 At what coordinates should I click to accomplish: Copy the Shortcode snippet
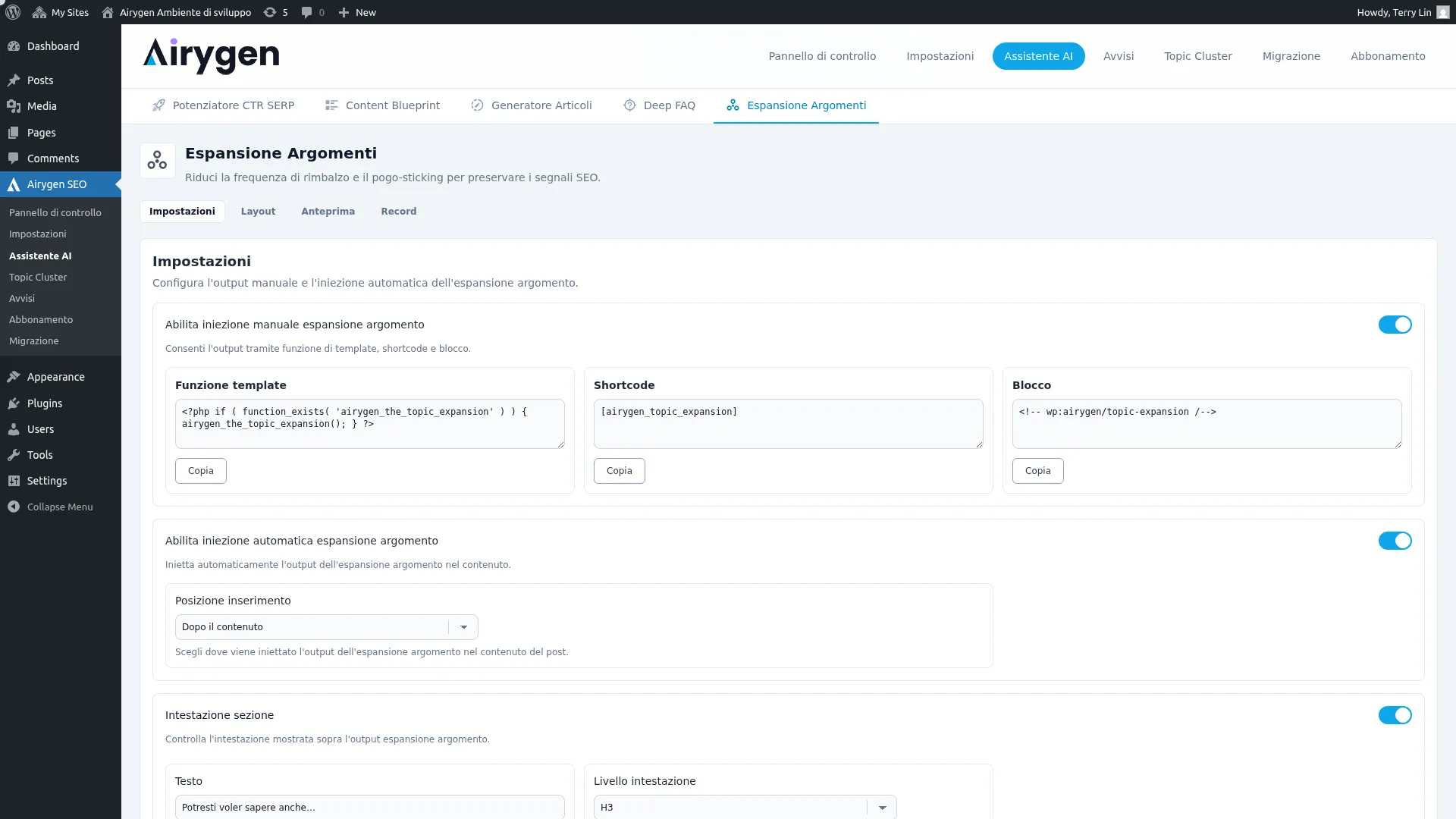(x=620, y=471)
